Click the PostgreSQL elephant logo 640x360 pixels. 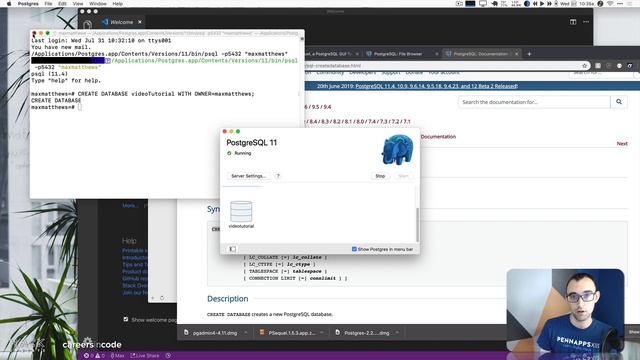point(397,149)
